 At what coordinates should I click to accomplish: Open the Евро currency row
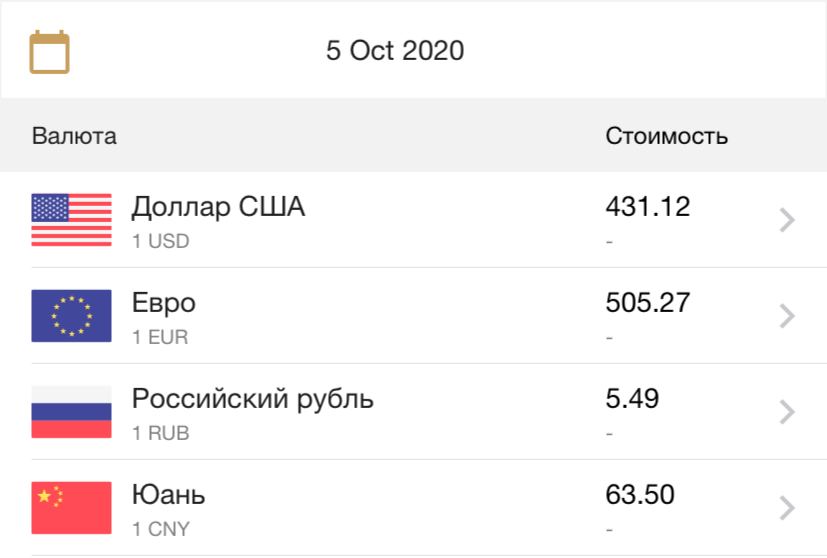(414, 316)
